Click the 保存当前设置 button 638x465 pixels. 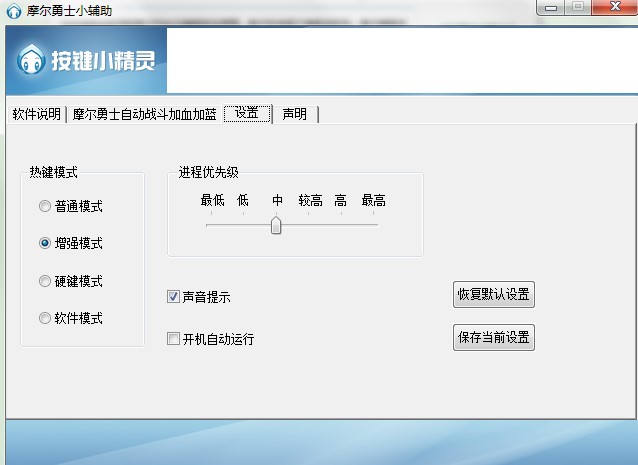pos(494,337)
